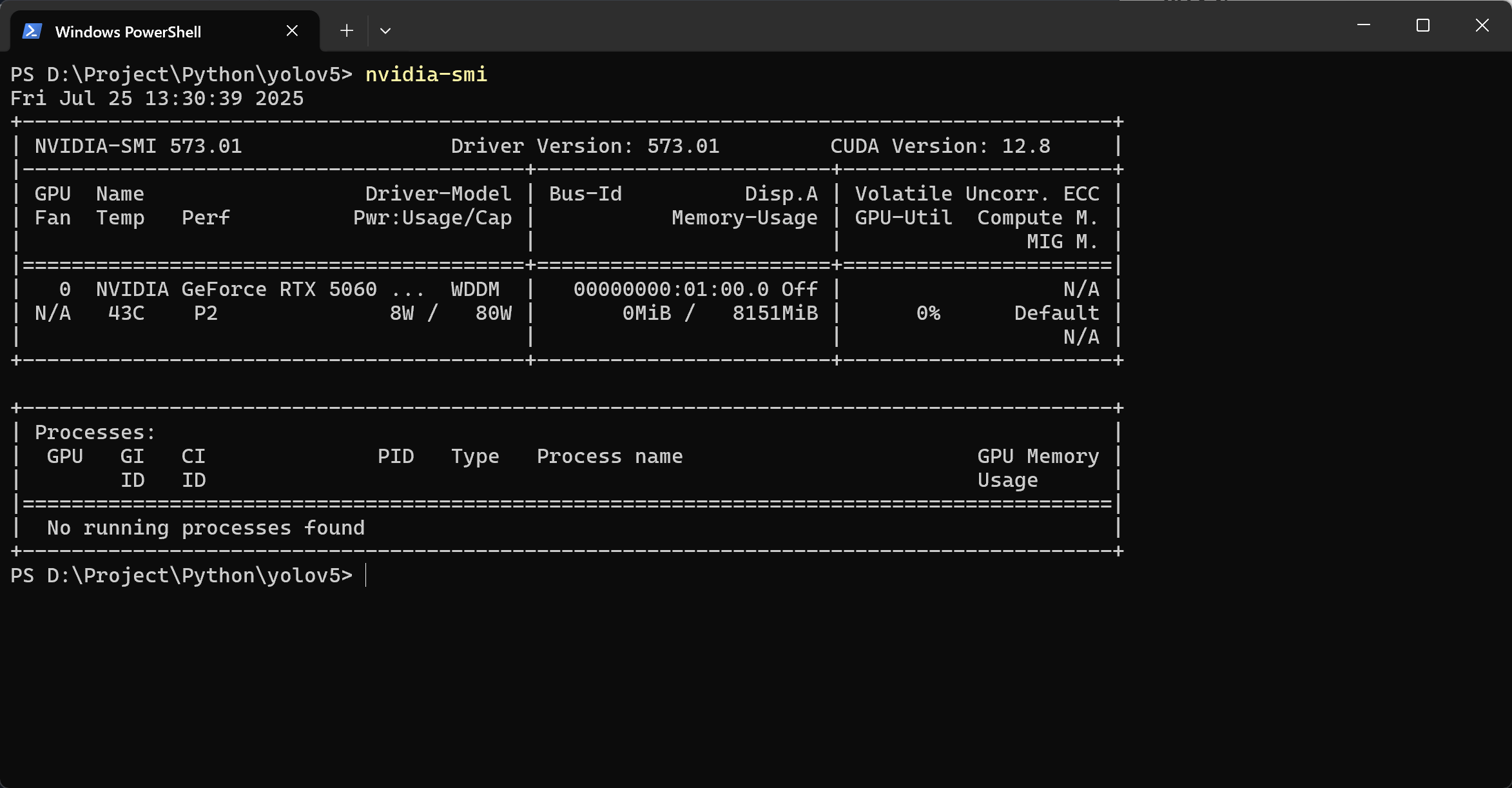Click the "Pwr:Usage/Cap" header

coord(432,218)
